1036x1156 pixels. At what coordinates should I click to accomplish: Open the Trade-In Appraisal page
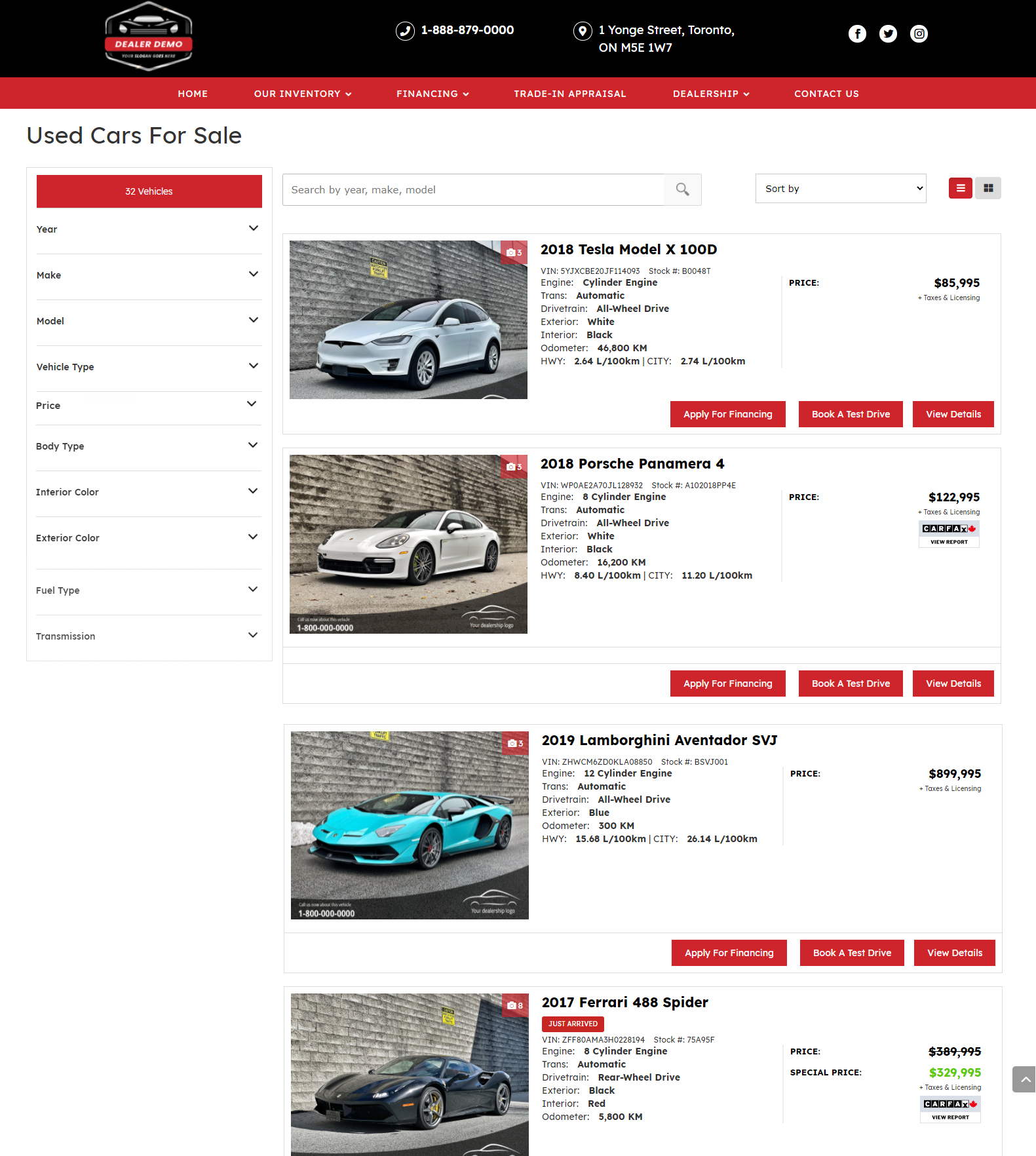(x=570, y=94)
